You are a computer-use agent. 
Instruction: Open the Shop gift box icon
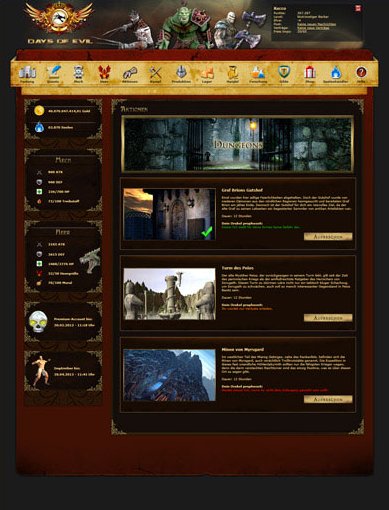310,73
